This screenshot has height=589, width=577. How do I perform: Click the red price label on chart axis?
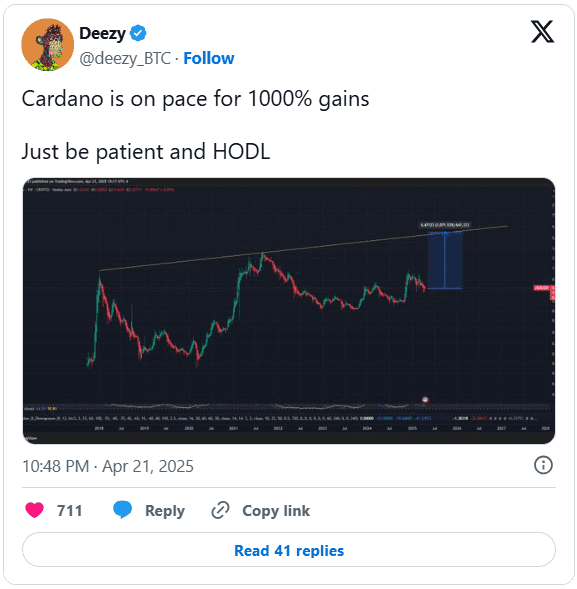coord(544,288)
